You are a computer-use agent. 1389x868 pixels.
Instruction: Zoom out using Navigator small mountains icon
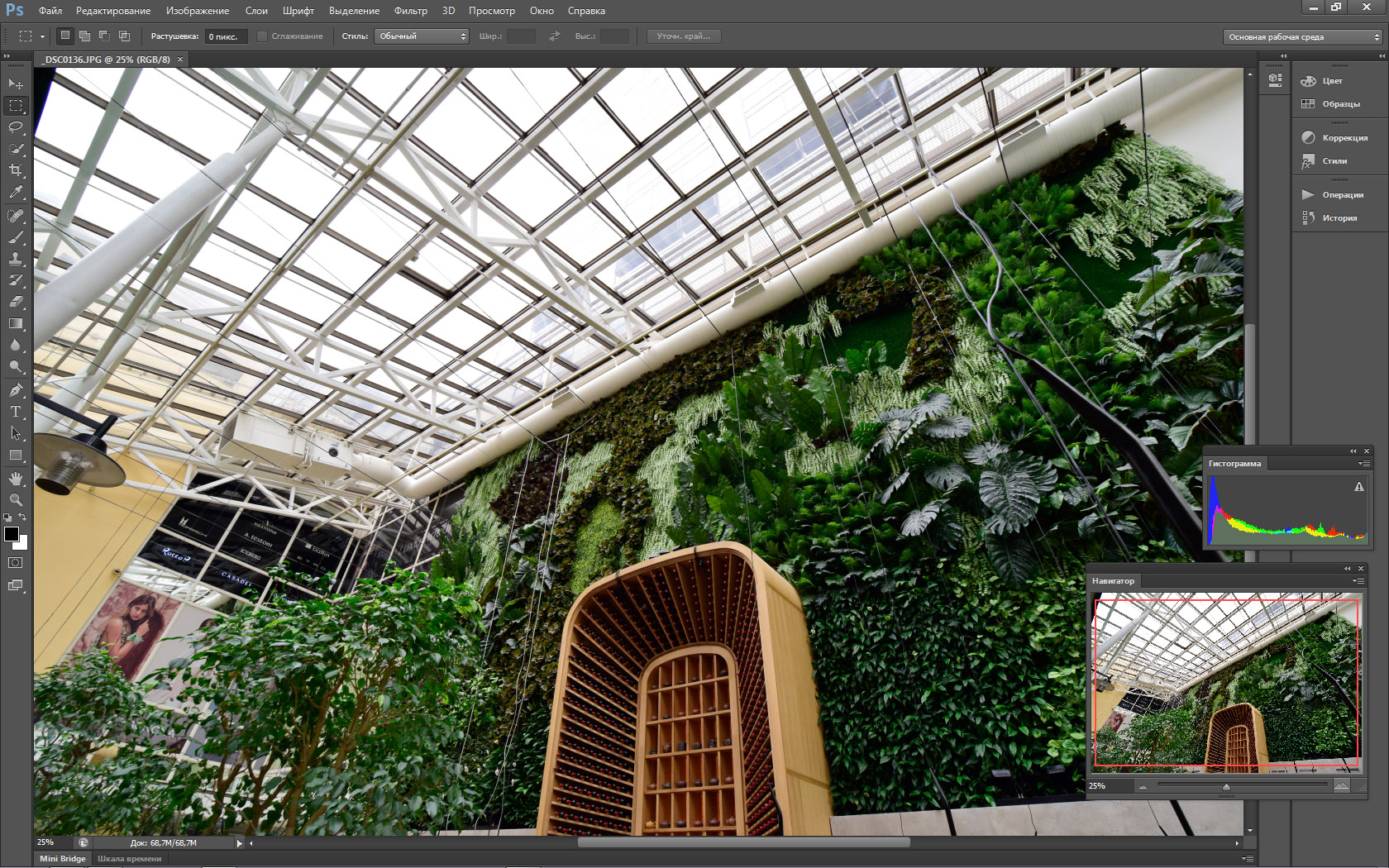tap(1143, 786)
